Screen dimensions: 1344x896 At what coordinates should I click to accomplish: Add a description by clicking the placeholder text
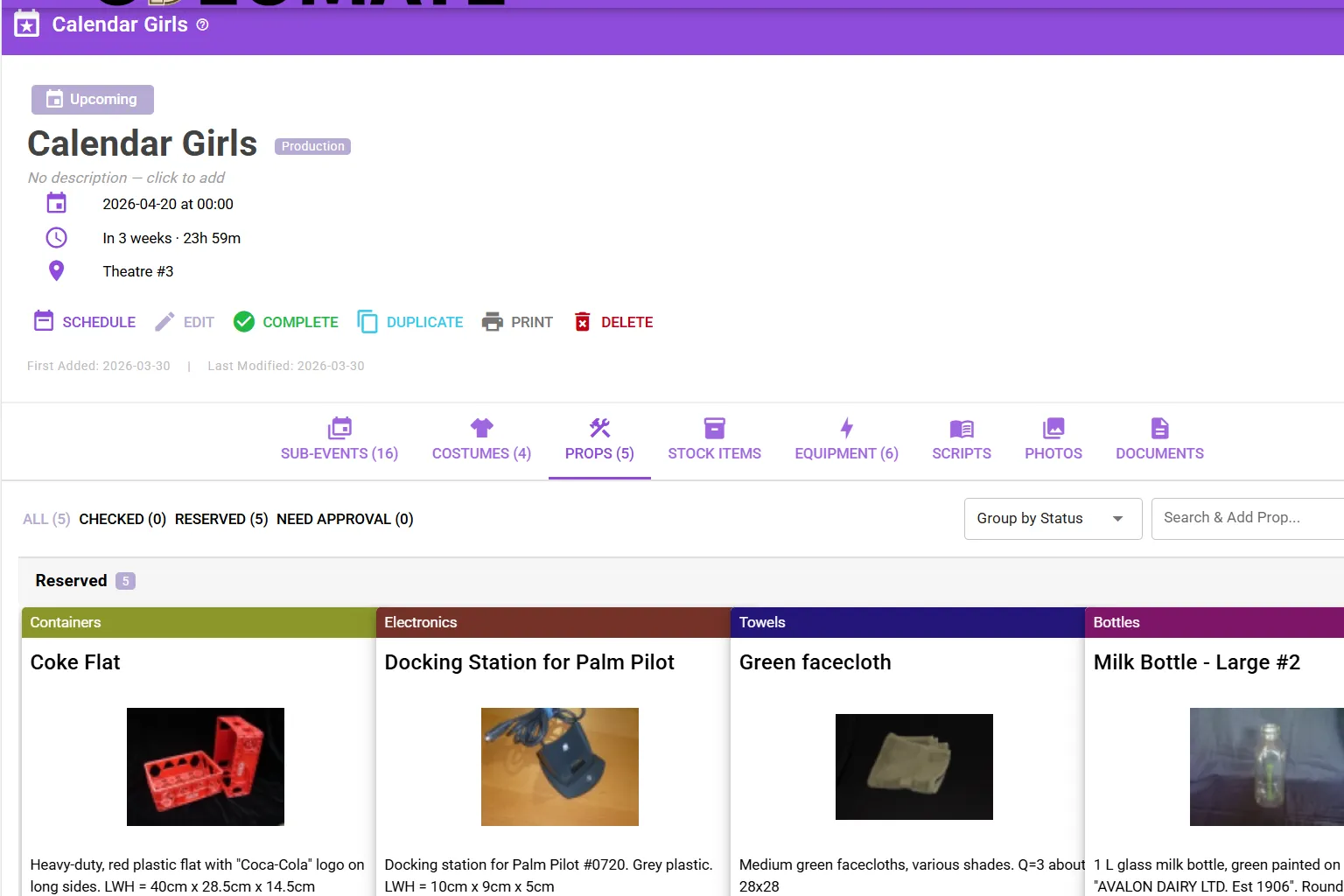click(126, 178)
